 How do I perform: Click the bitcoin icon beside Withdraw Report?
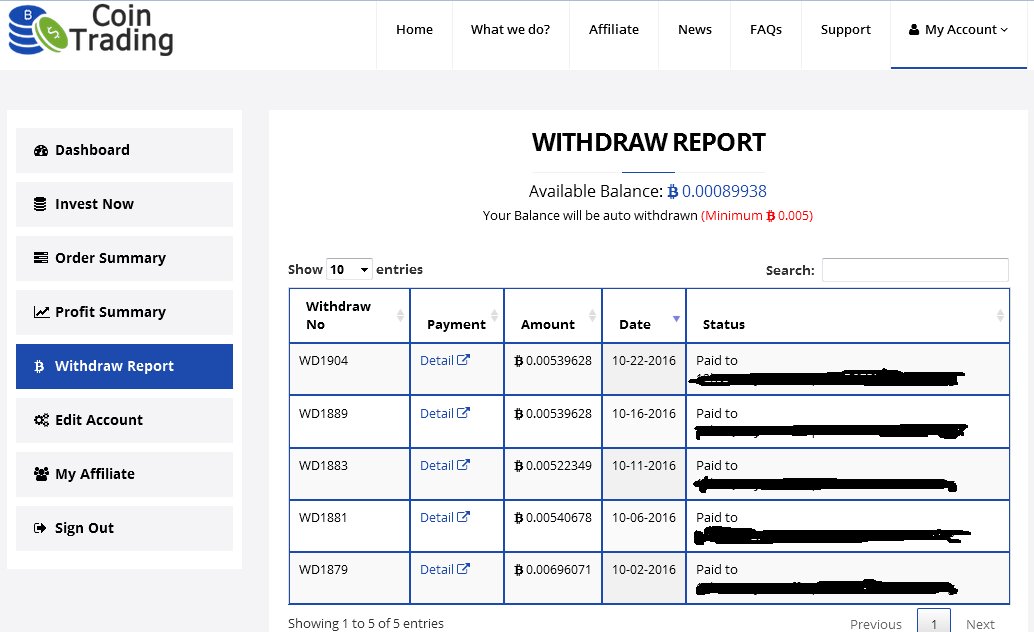click(39, 366)
